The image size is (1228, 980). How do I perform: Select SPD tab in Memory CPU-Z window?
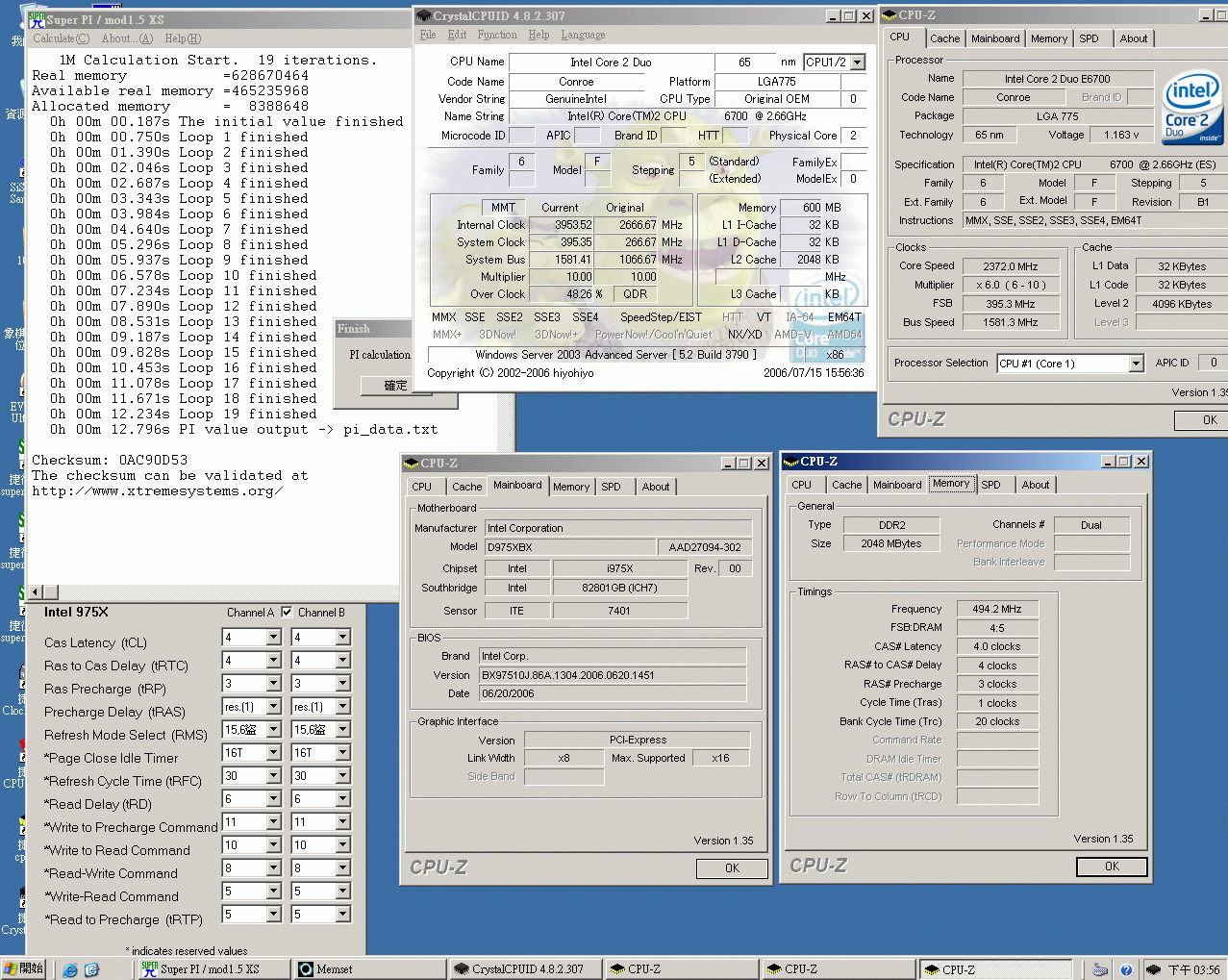pos(990,485)
